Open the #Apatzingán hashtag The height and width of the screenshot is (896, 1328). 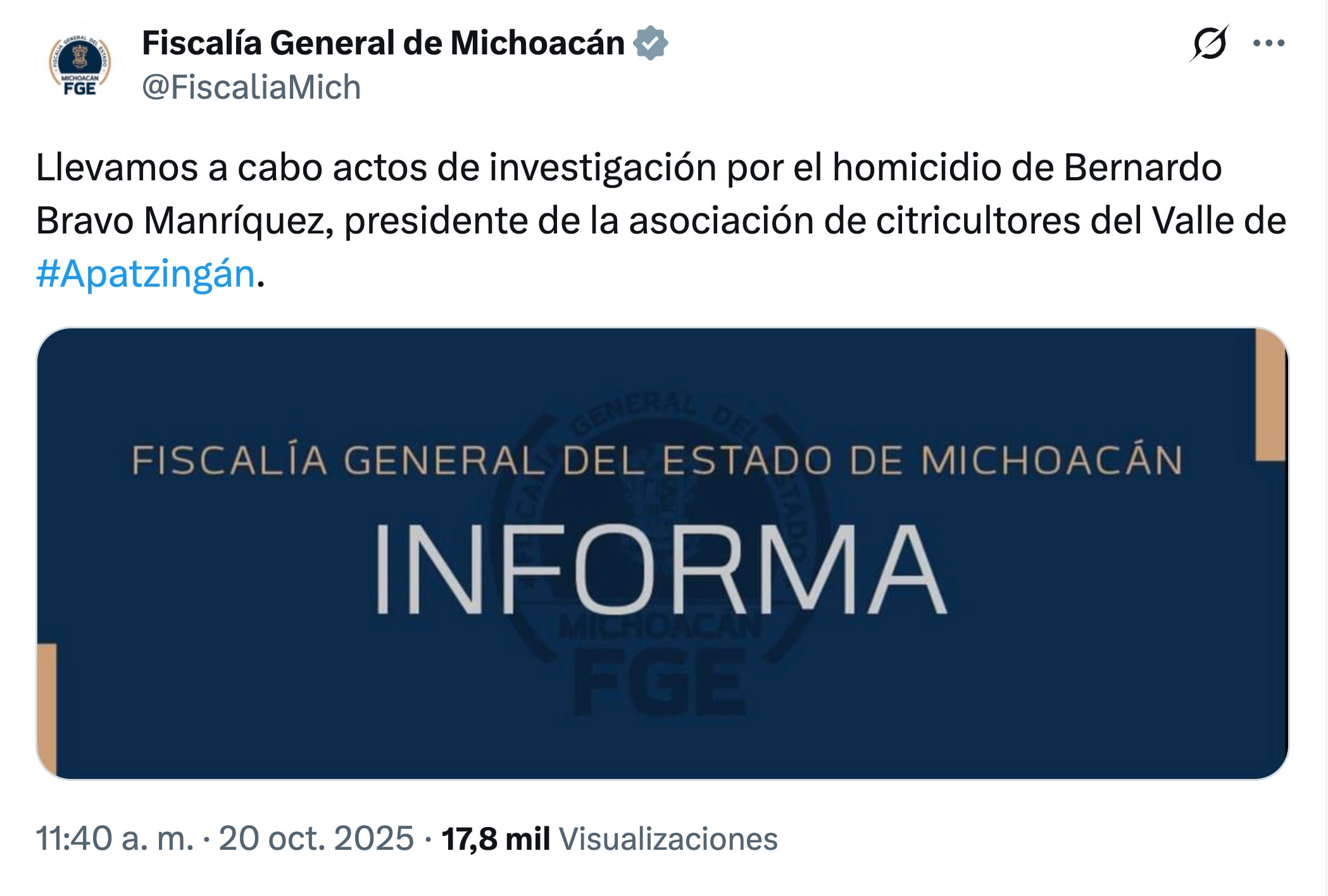146,274
